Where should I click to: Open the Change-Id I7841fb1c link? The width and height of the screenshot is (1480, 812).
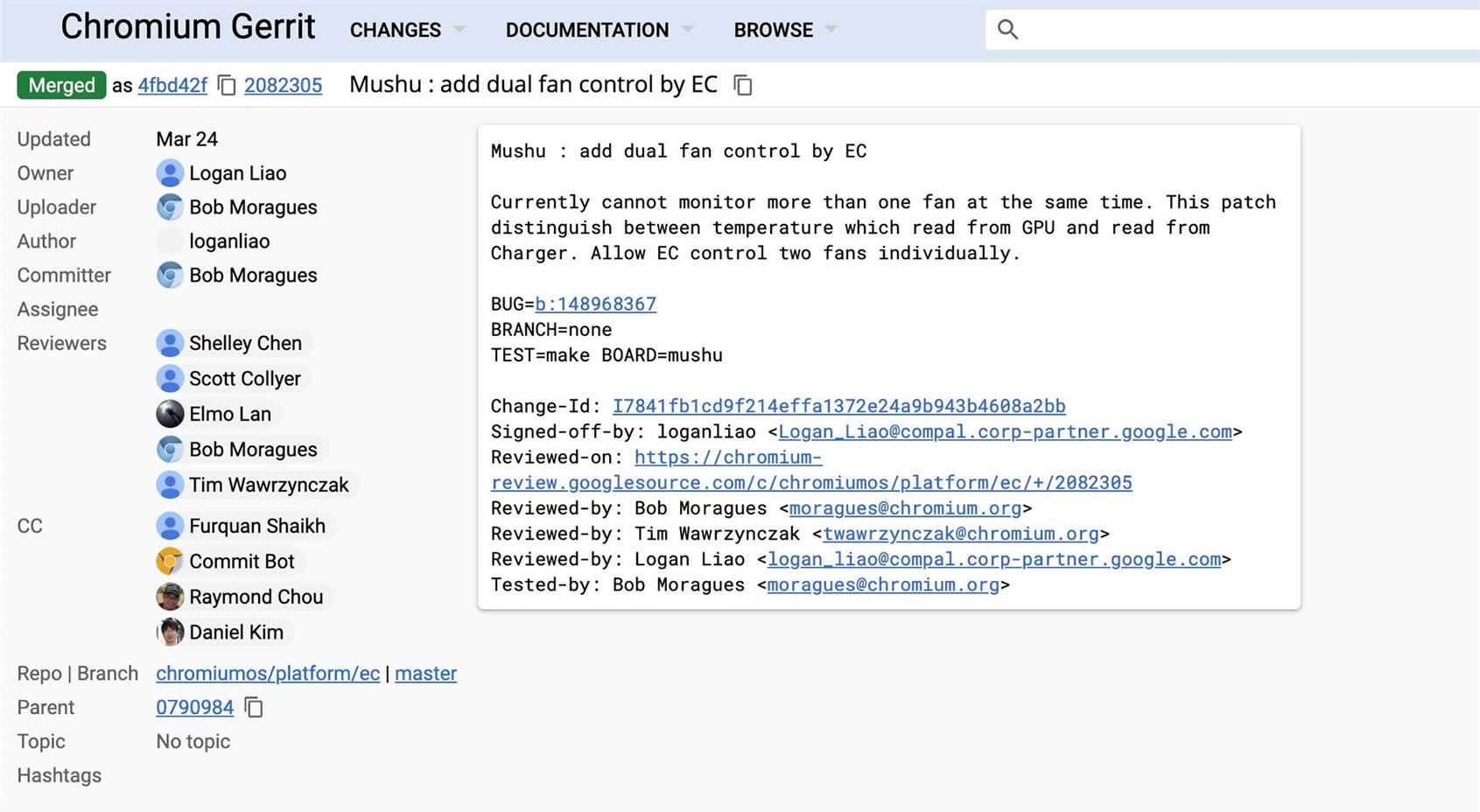(x=838, y=406)
